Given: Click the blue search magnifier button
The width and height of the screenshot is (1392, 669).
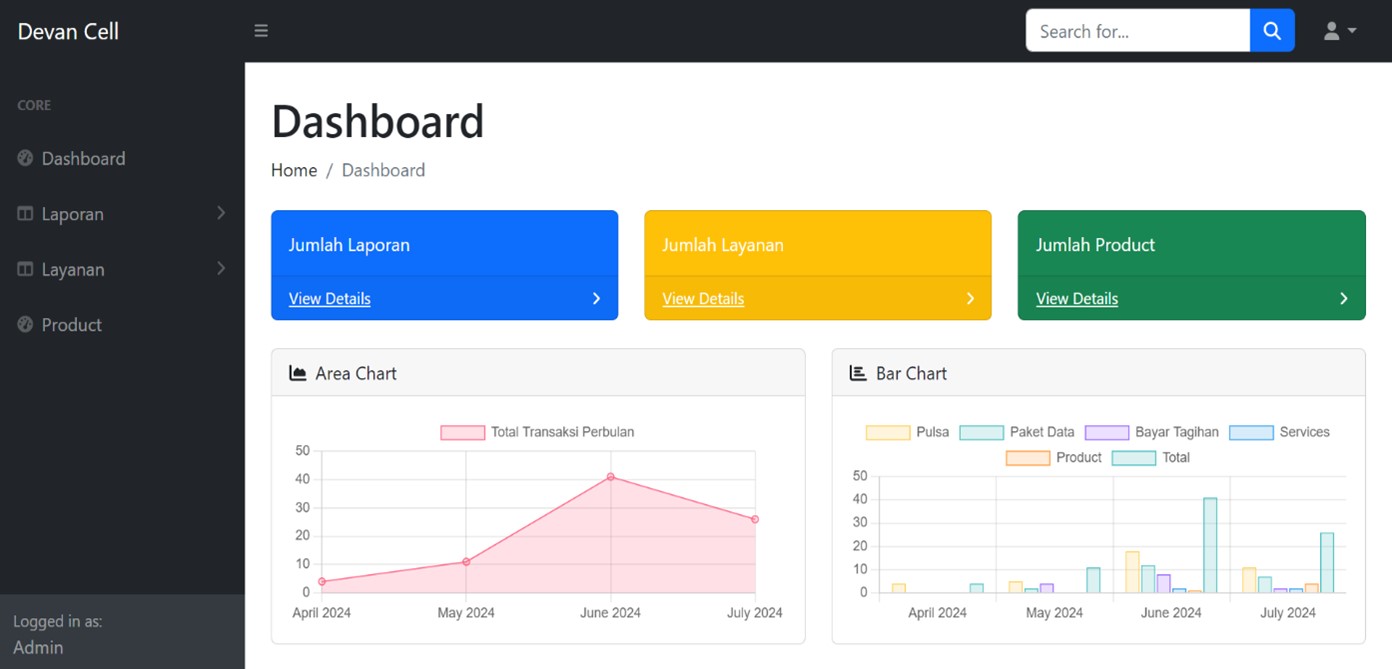Looking at the screenshot, I should click(x=1272, y=31).
